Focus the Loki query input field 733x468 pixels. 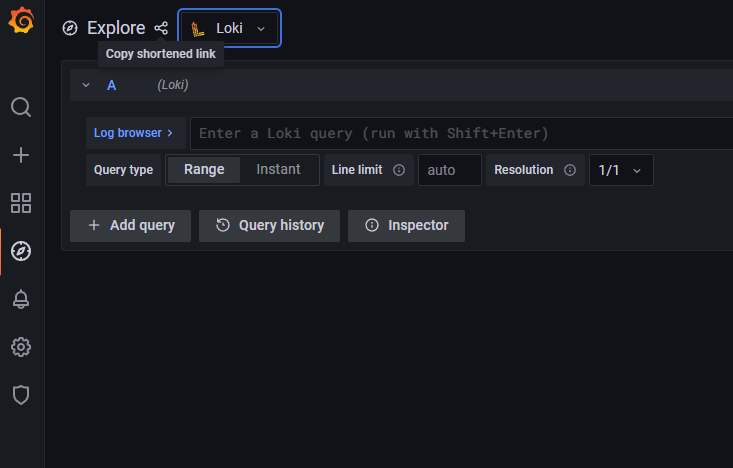pyautogui.click(x=462, y=133)
